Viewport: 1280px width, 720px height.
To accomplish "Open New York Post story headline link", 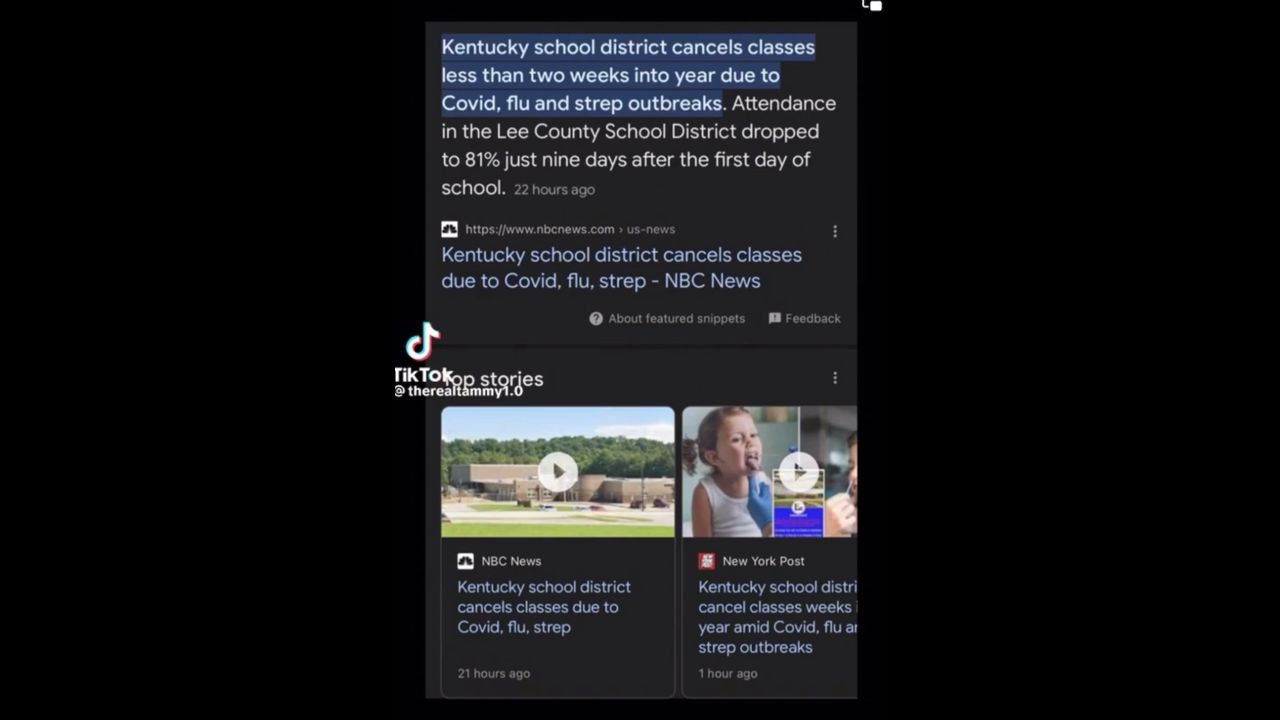I will 777,617.
